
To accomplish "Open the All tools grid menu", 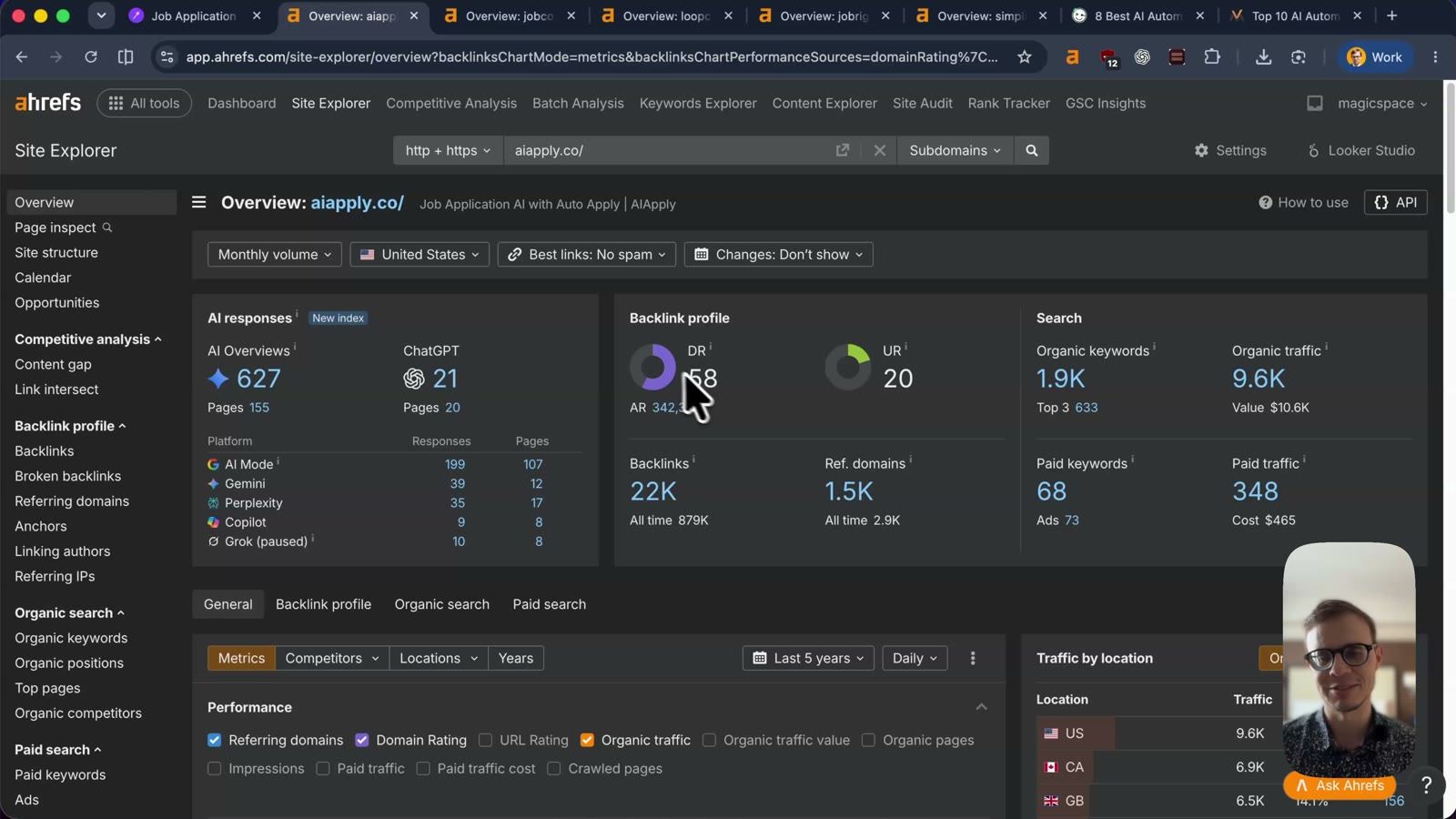I will (144, 103).
